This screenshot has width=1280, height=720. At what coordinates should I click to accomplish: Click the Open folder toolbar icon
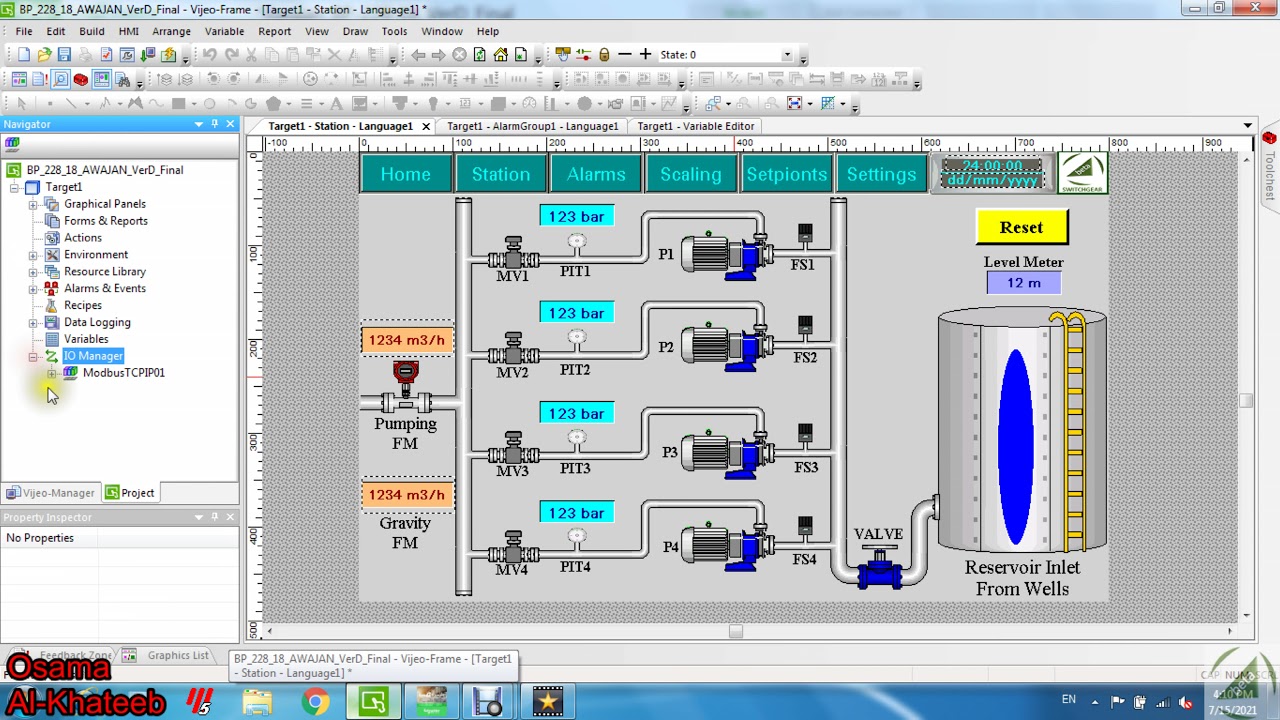pyautogui.click(x=44, y=55)
